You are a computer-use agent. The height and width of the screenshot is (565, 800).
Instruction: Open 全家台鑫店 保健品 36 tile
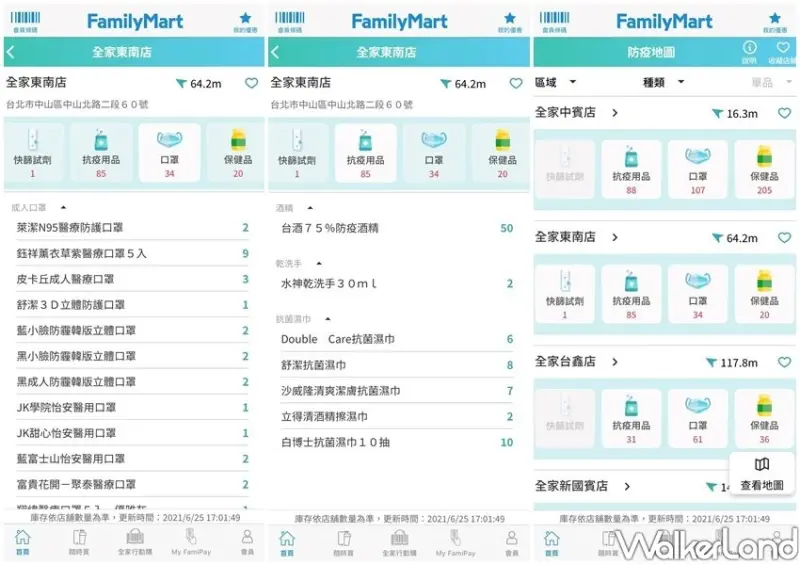pos(764,419)
